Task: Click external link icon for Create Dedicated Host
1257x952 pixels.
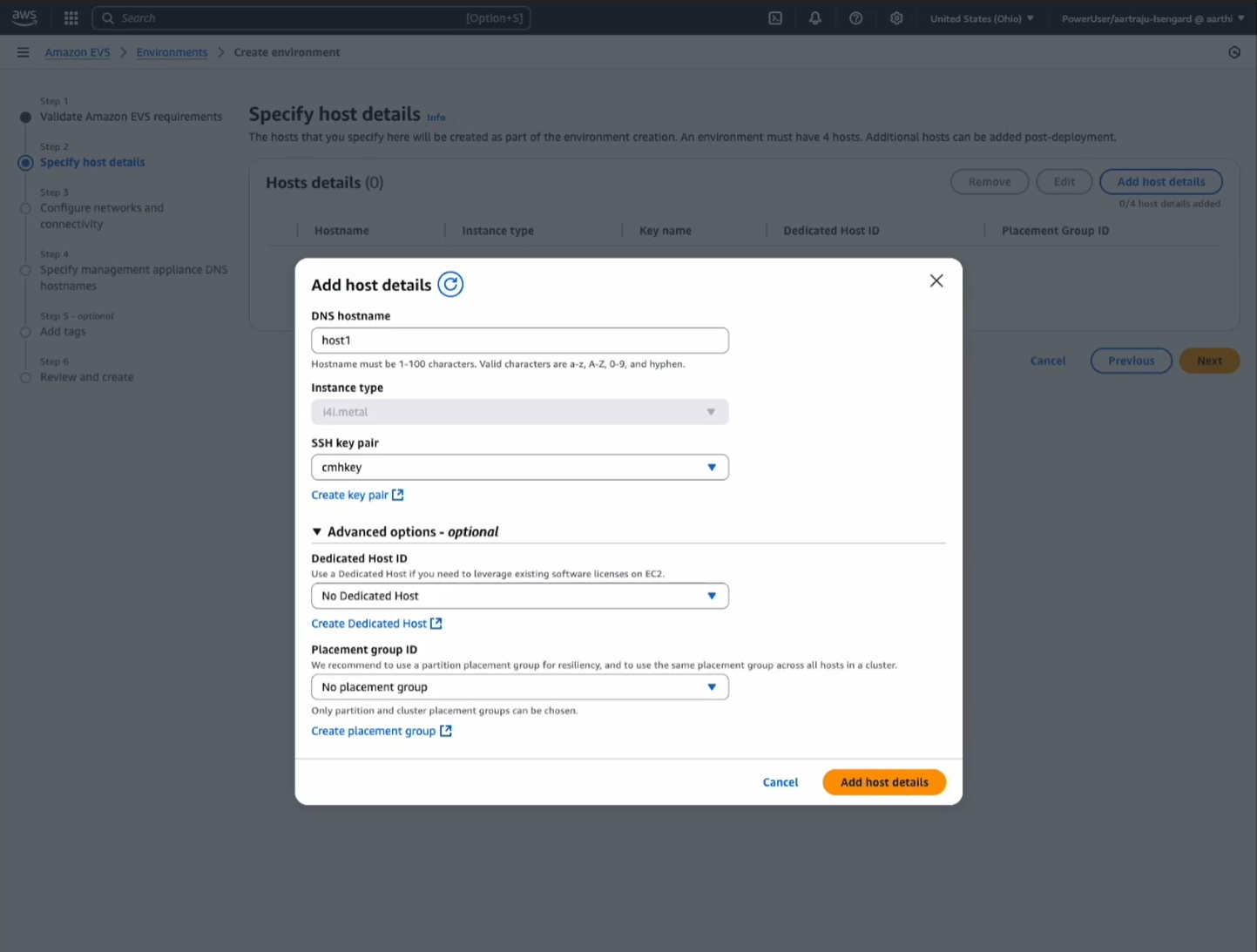Action: 436,624
